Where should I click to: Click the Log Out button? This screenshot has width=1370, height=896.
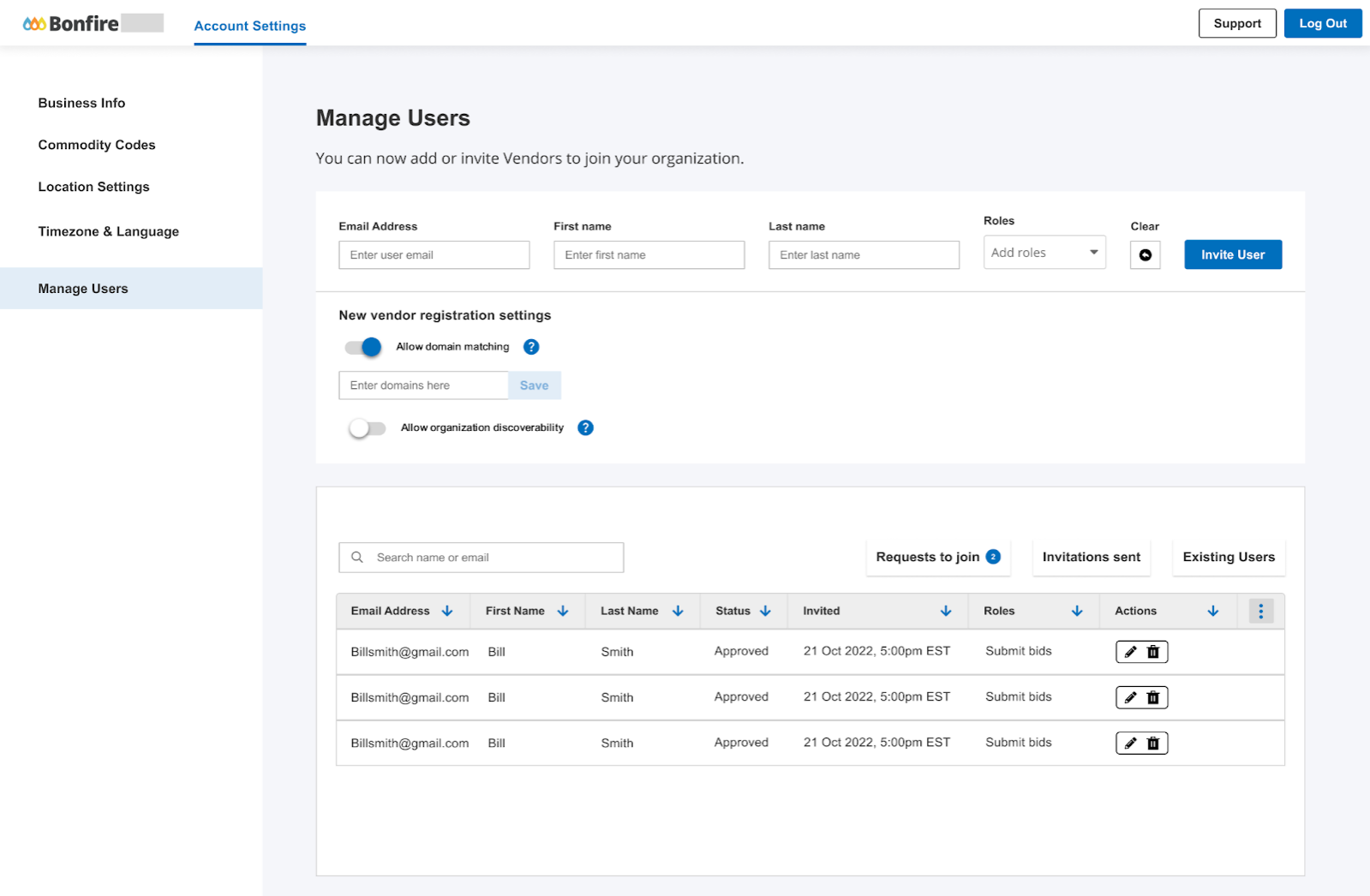(1323, 23)
